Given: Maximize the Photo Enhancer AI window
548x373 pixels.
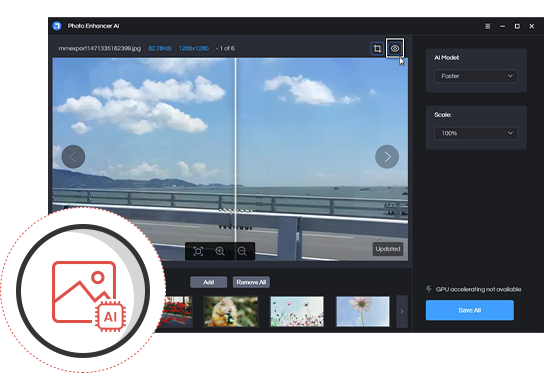Looking at the screenshot, I should pyautogui.click(x=517, y=26).
